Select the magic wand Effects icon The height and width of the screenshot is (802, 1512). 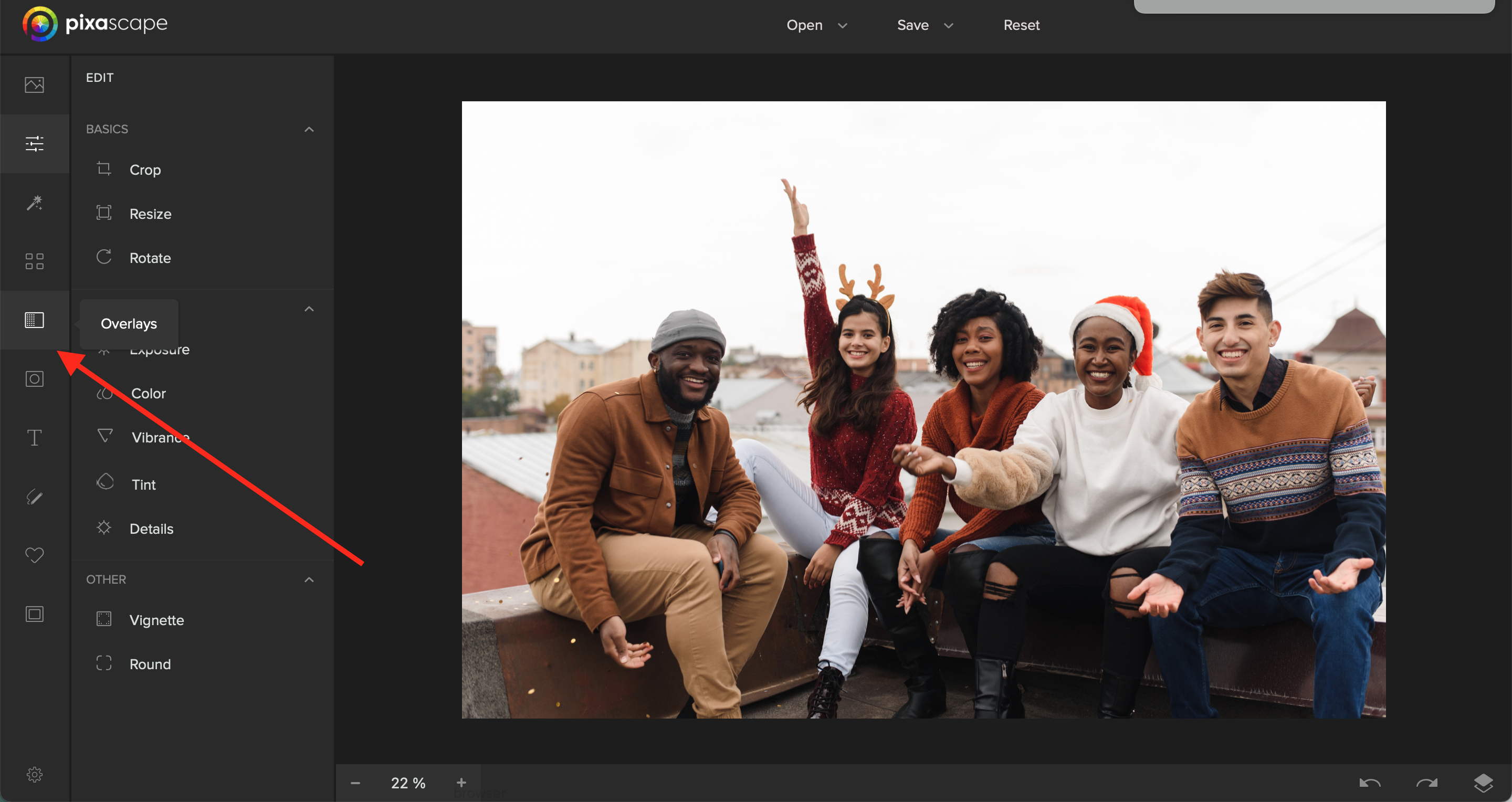(34, 203)
